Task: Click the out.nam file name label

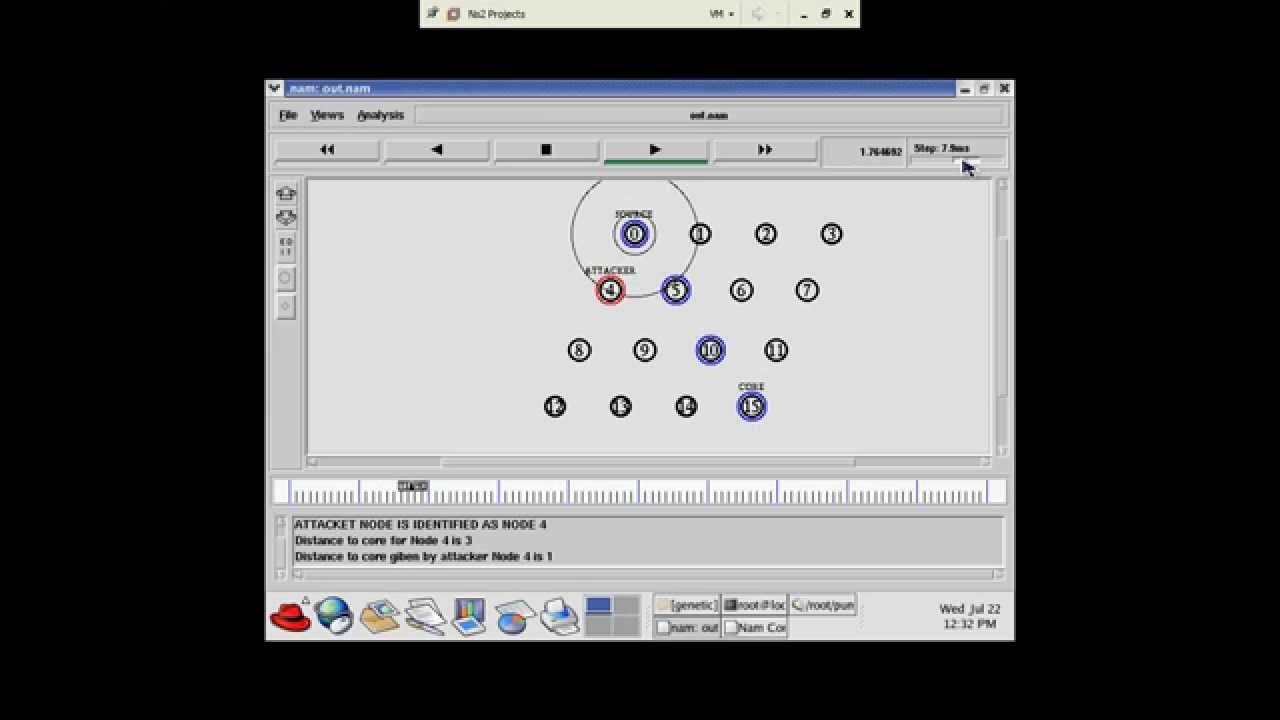Action: tap(709, 115)
